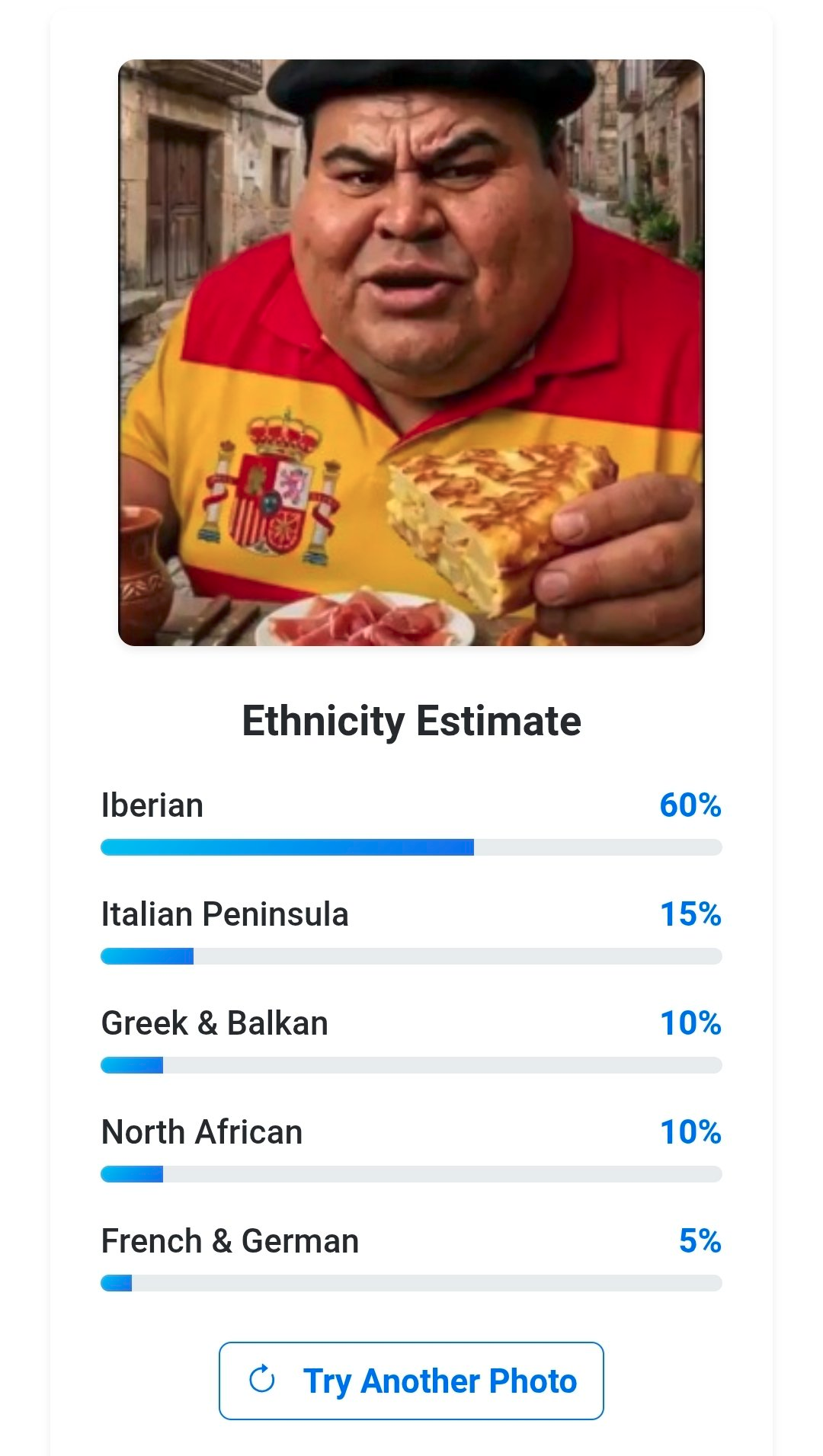Click the French & German progress bar
This screenshot has height=1456, width=823.
point(411,1283)
